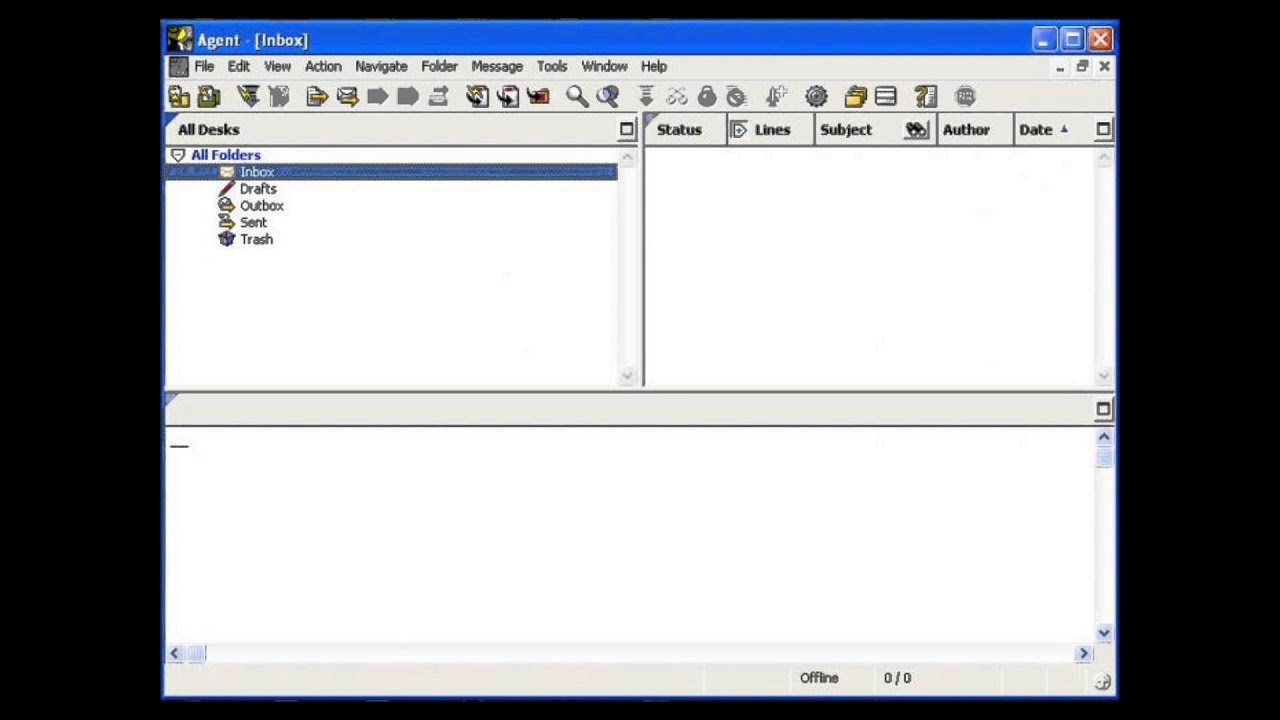Click the gray forward-message toolbar icon
The image size is (1280, 720).
tap(438, 97)
